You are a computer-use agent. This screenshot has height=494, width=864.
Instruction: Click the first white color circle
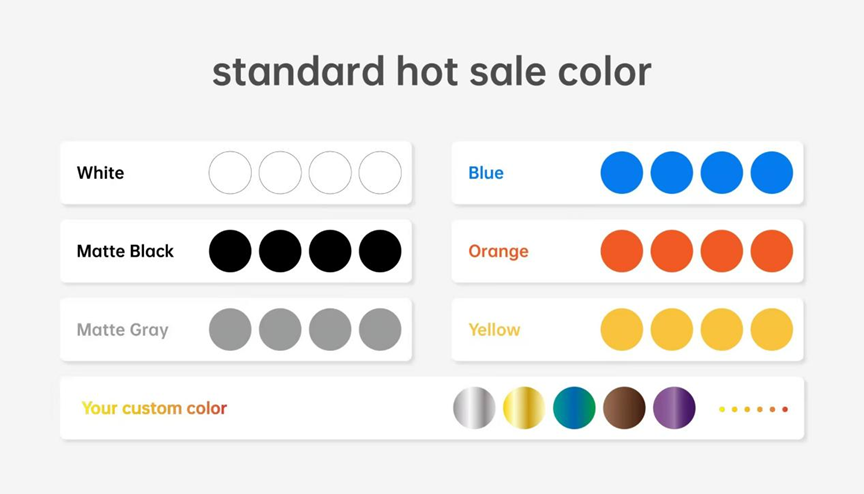[230, 172]
